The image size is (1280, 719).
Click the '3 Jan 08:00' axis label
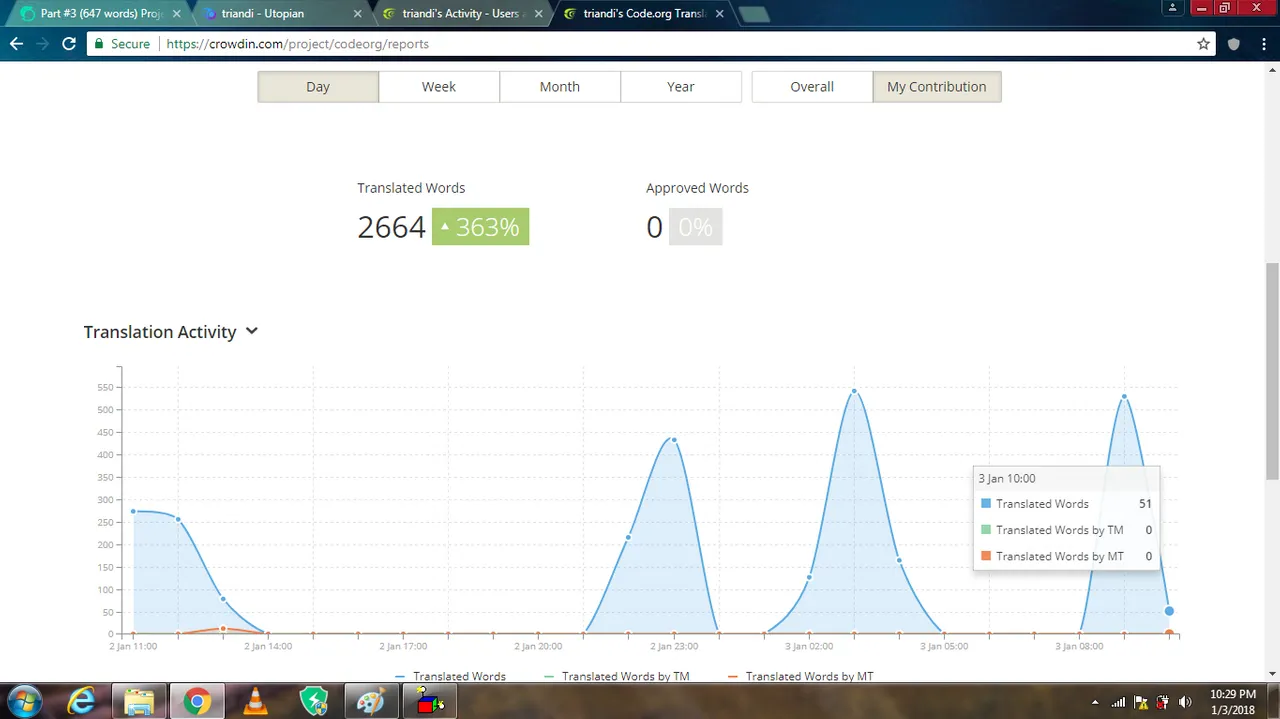pos(1079,646)
